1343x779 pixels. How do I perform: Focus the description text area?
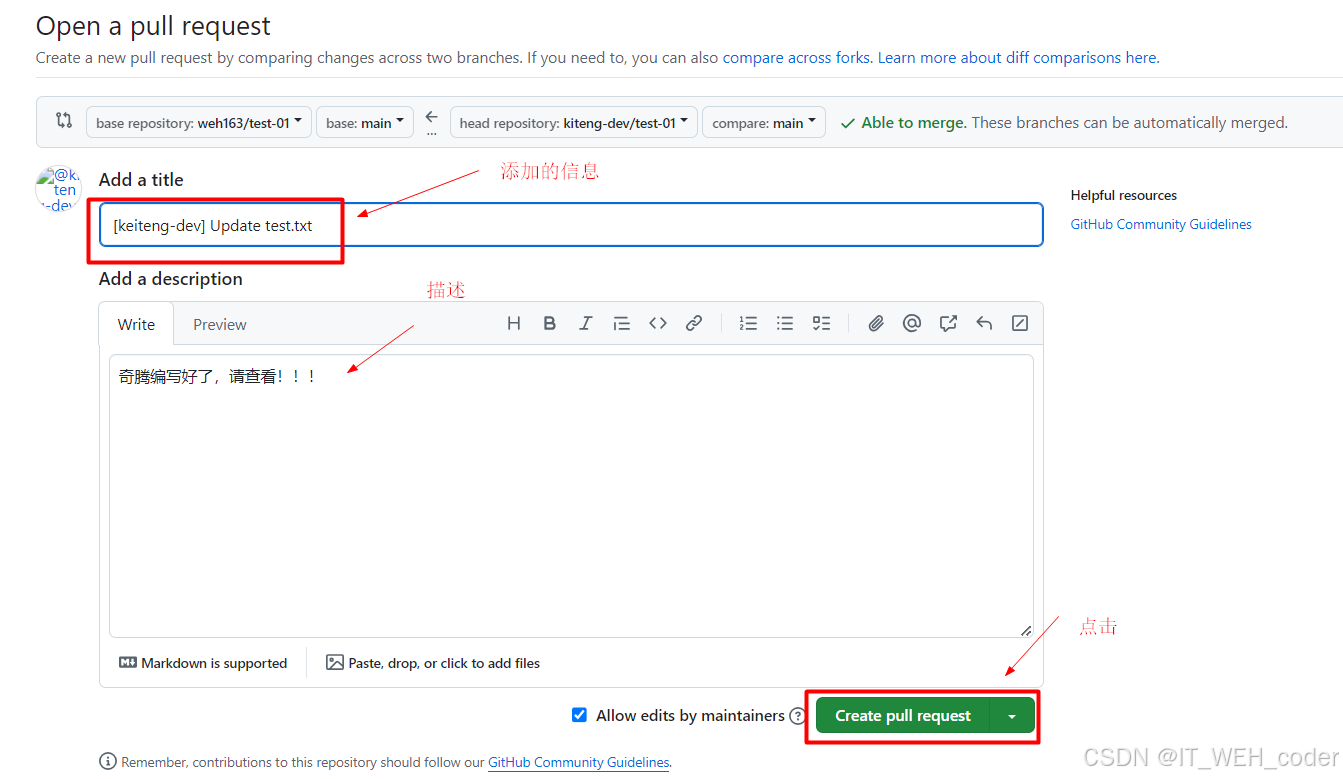click(571, 496)
